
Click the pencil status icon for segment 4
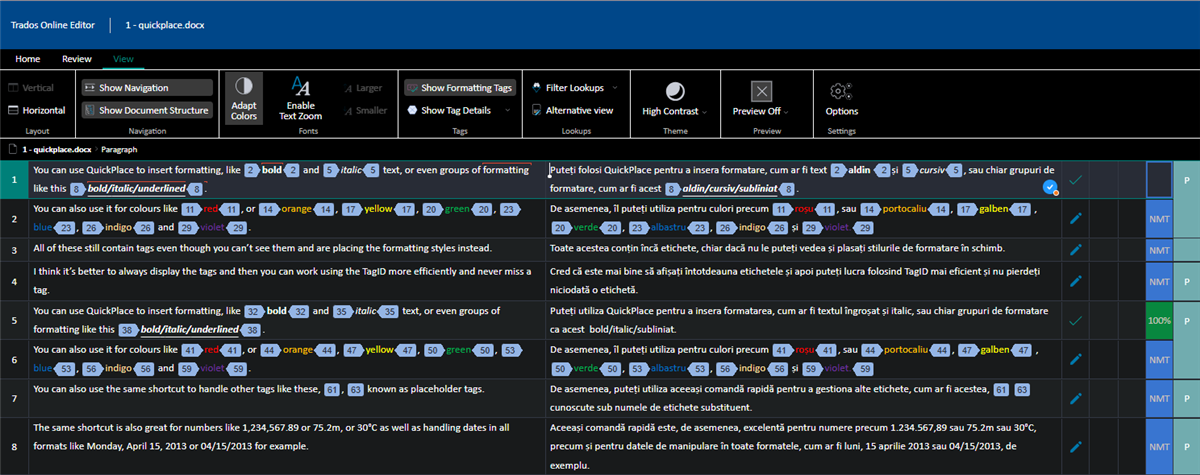pos(1076,283)
